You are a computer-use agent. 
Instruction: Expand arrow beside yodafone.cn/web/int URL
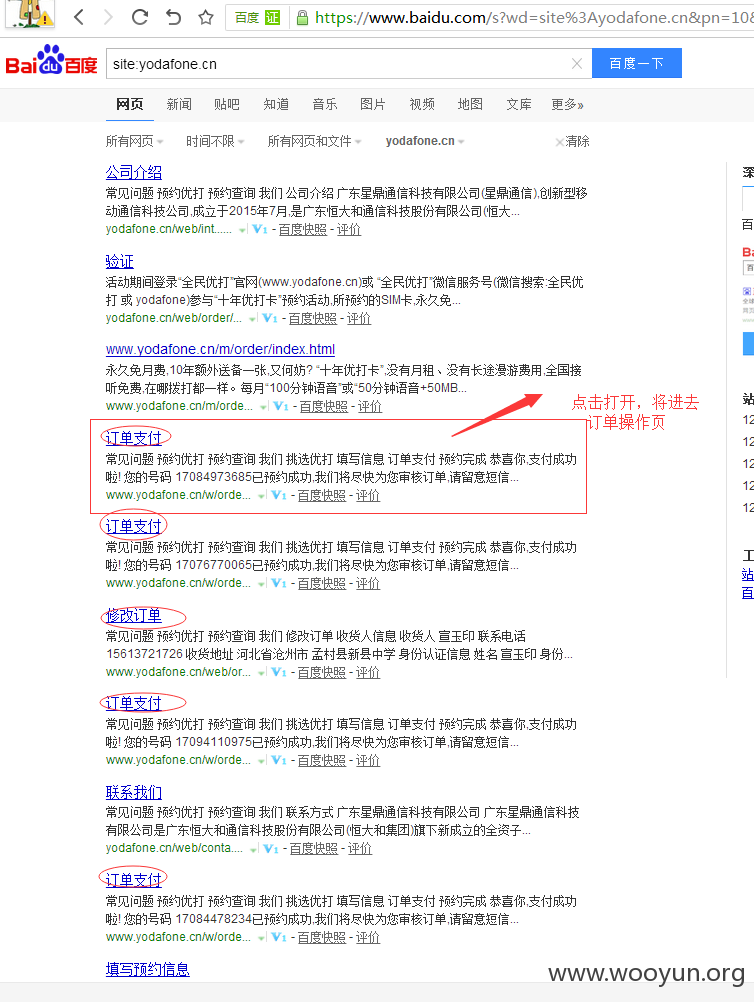click(x=242, y=230)
